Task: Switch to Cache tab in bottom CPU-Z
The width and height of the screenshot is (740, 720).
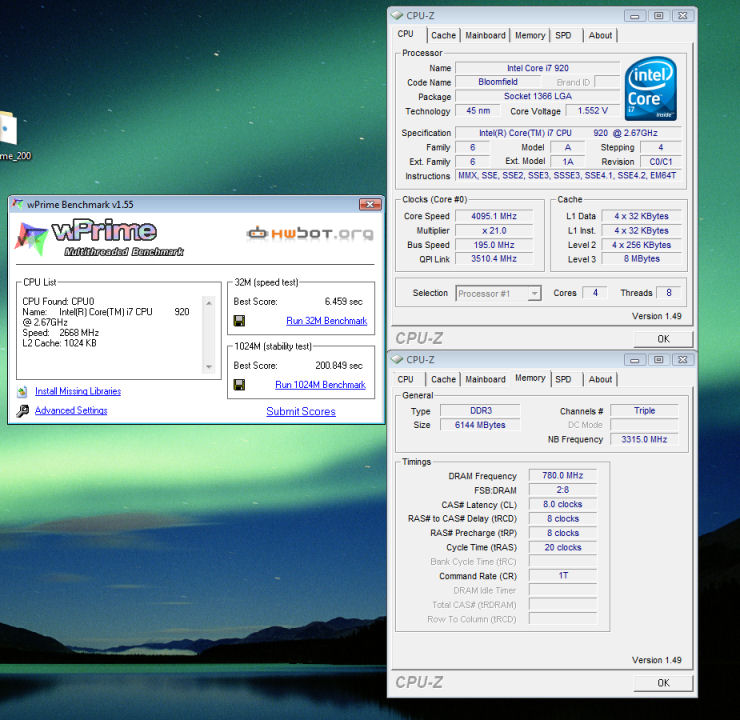Action: pos(443,379)
